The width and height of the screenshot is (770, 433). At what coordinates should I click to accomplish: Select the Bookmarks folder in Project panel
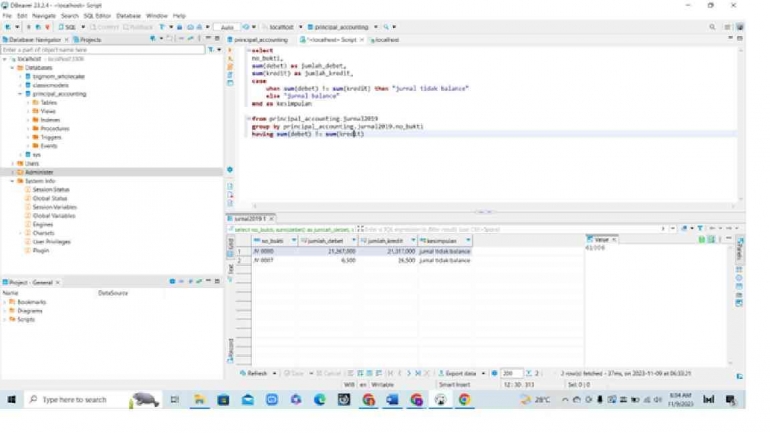click(x=31, y=302)
